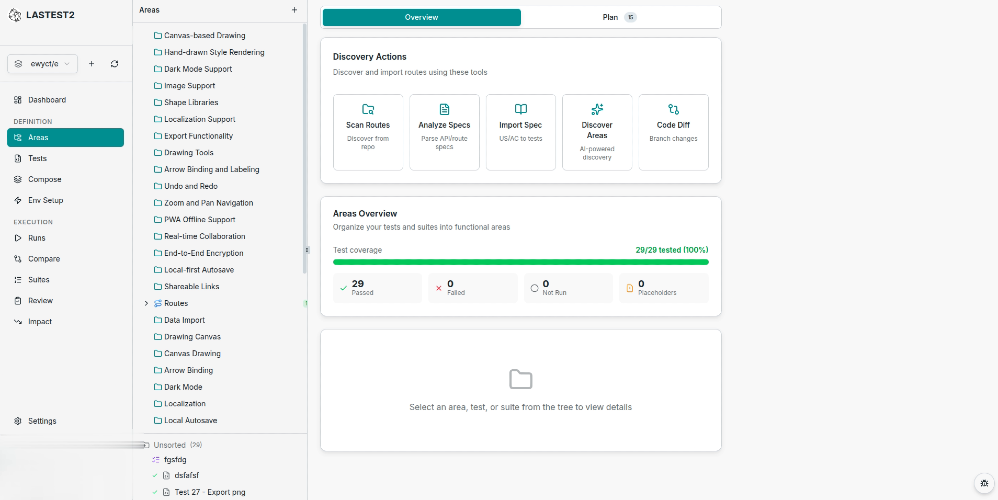Switch to the Plan tab
The height and width of the screenshot is (500, 998).
620,18
